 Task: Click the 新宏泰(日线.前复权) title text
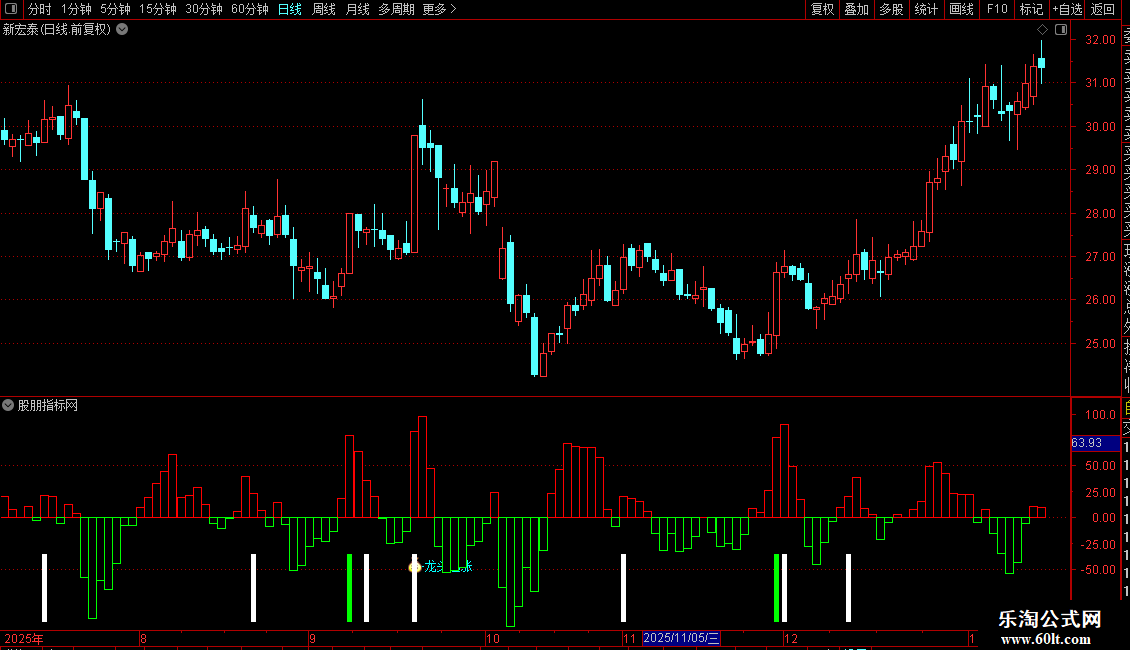pyautogui.click(x=57, y=30)
